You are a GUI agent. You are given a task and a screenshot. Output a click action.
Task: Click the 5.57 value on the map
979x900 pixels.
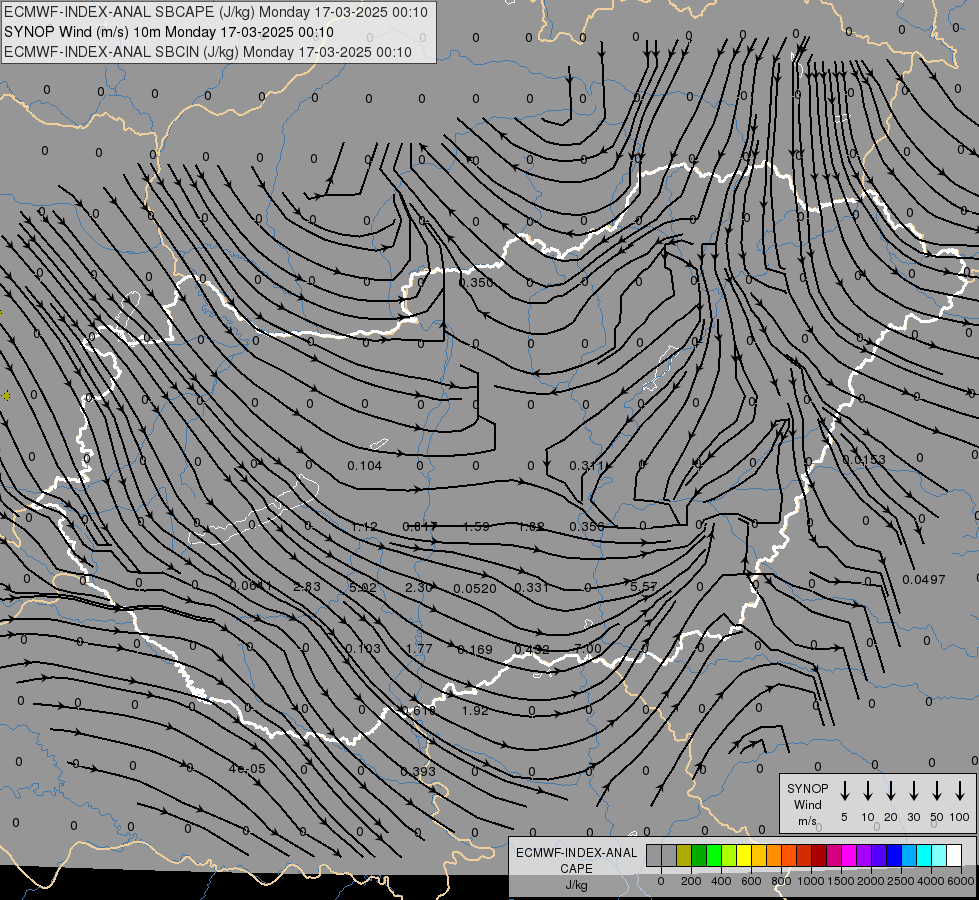pyautogui.click(x=644, y=586)
